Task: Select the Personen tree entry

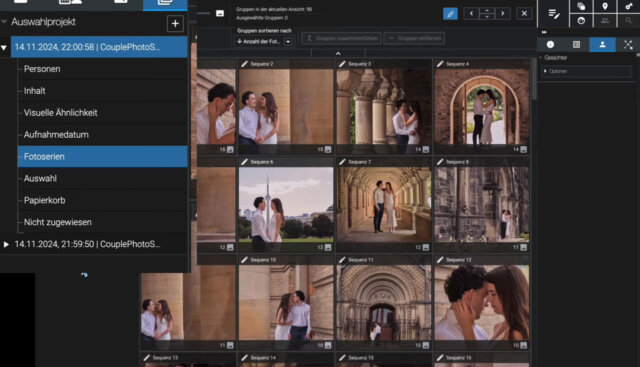Action: click(102, 69)
